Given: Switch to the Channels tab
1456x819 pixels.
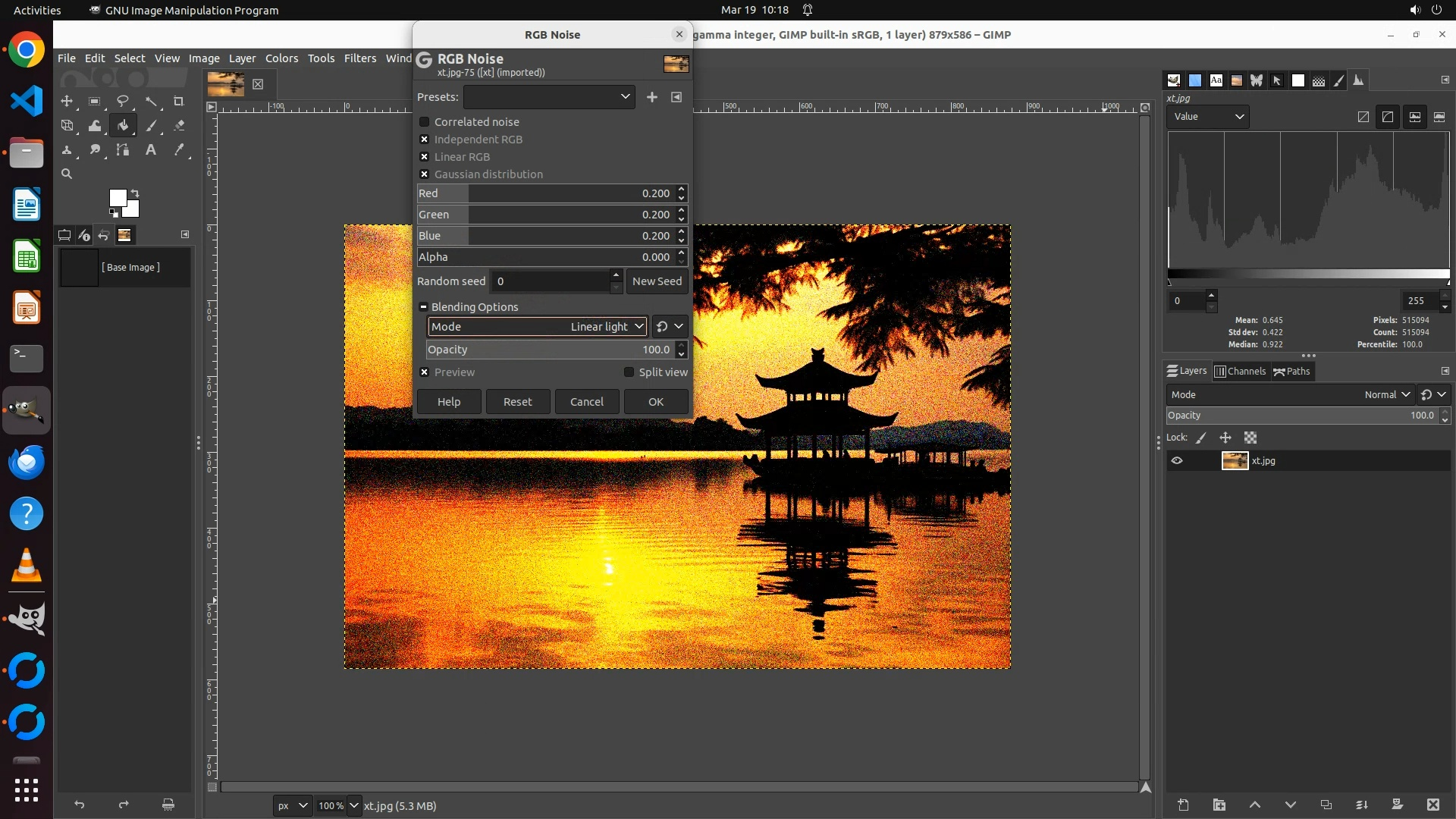Looking at the screenshot, I should 1240,372.
